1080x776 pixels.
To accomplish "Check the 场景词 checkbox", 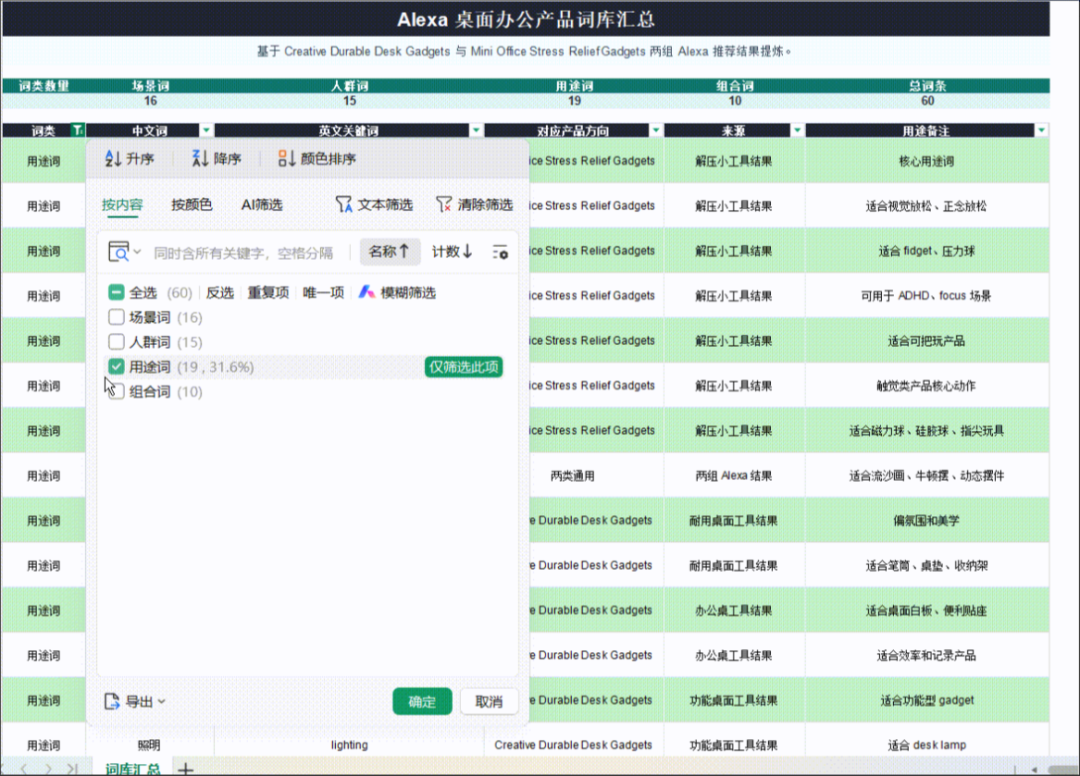I will point(116,317).
